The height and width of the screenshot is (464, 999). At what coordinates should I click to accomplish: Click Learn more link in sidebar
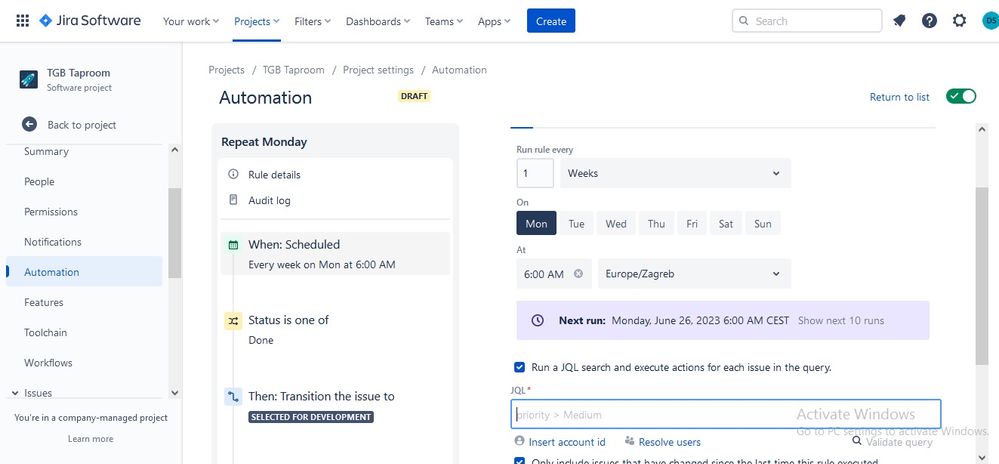click(x=90, y=439)
